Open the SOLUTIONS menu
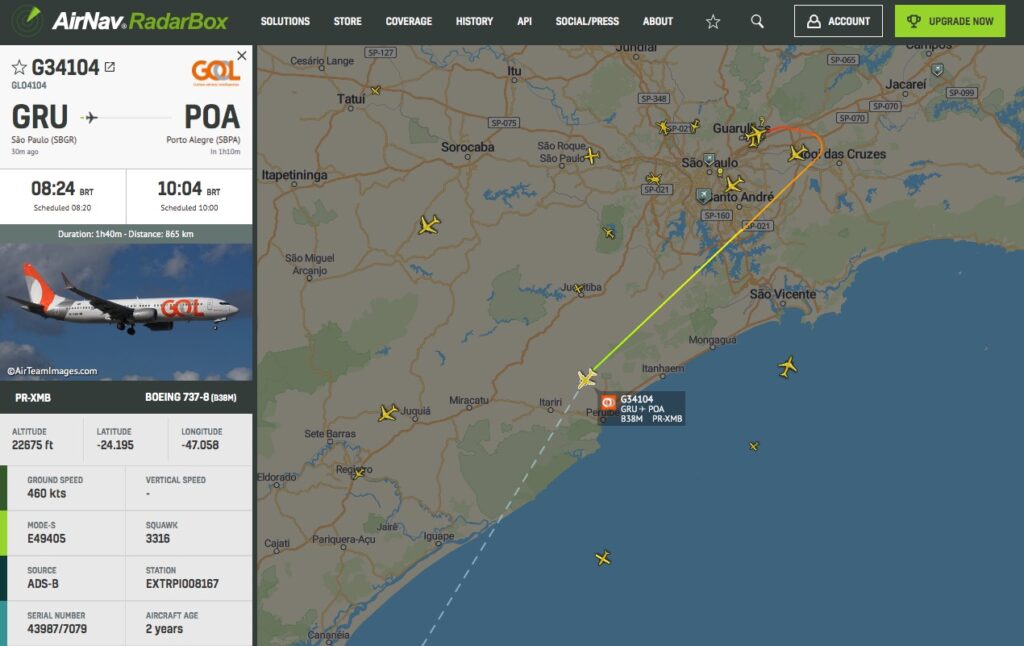1024x646 pixels. pos(285,22)
